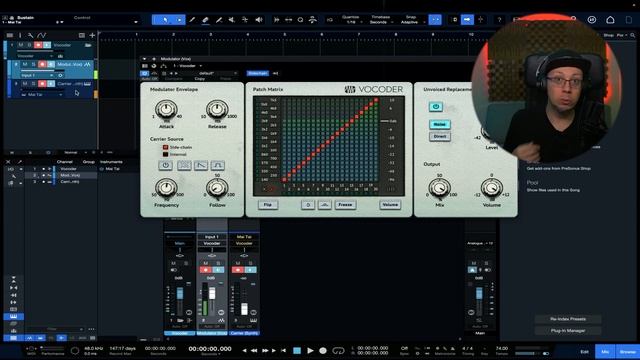Viewport: 640px width, 360px height.
Task: Select Noise for unvoiced replacement
Action: tap(440, 124)
